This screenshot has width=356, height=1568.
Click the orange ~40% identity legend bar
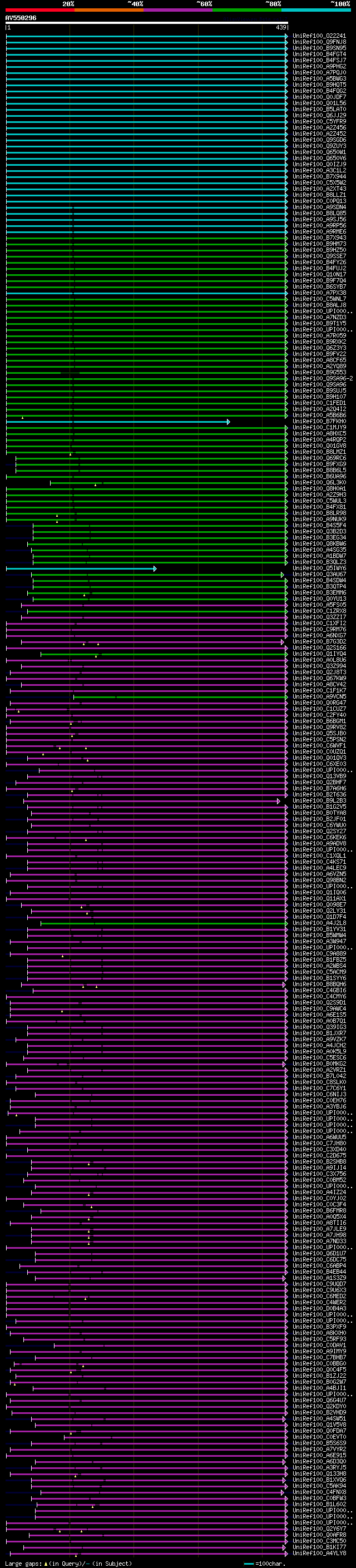[x=109, y=10]
